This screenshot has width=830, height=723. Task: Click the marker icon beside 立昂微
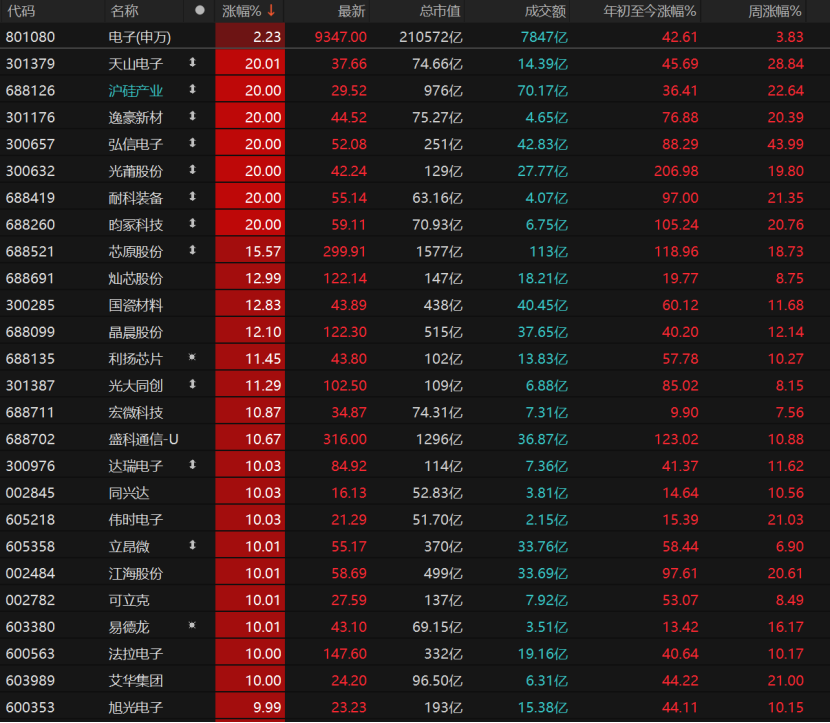pyautogui.click(x=193, y=546)
